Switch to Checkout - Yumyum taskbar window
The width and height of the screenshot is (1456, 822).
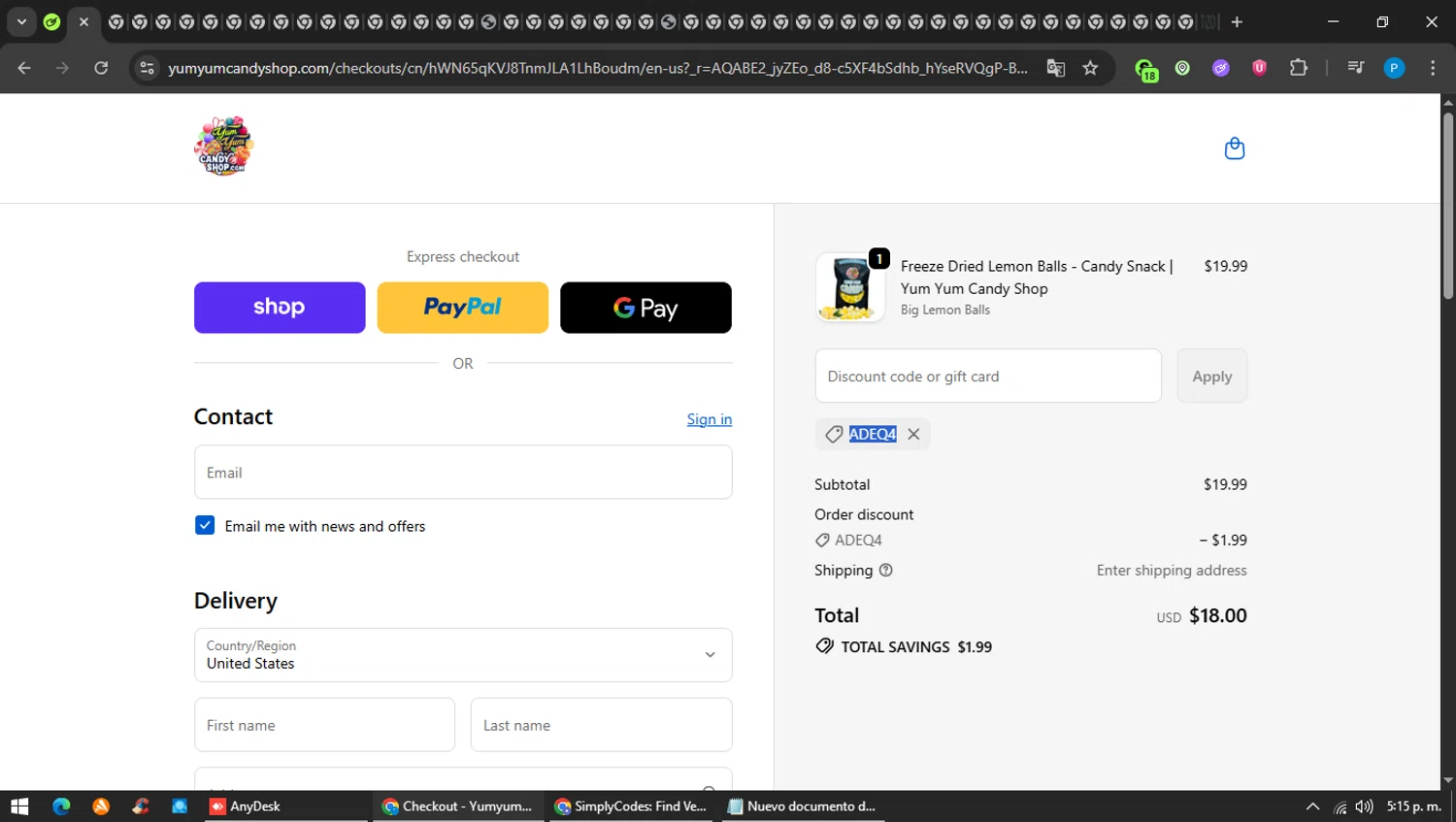coord(458,806)
